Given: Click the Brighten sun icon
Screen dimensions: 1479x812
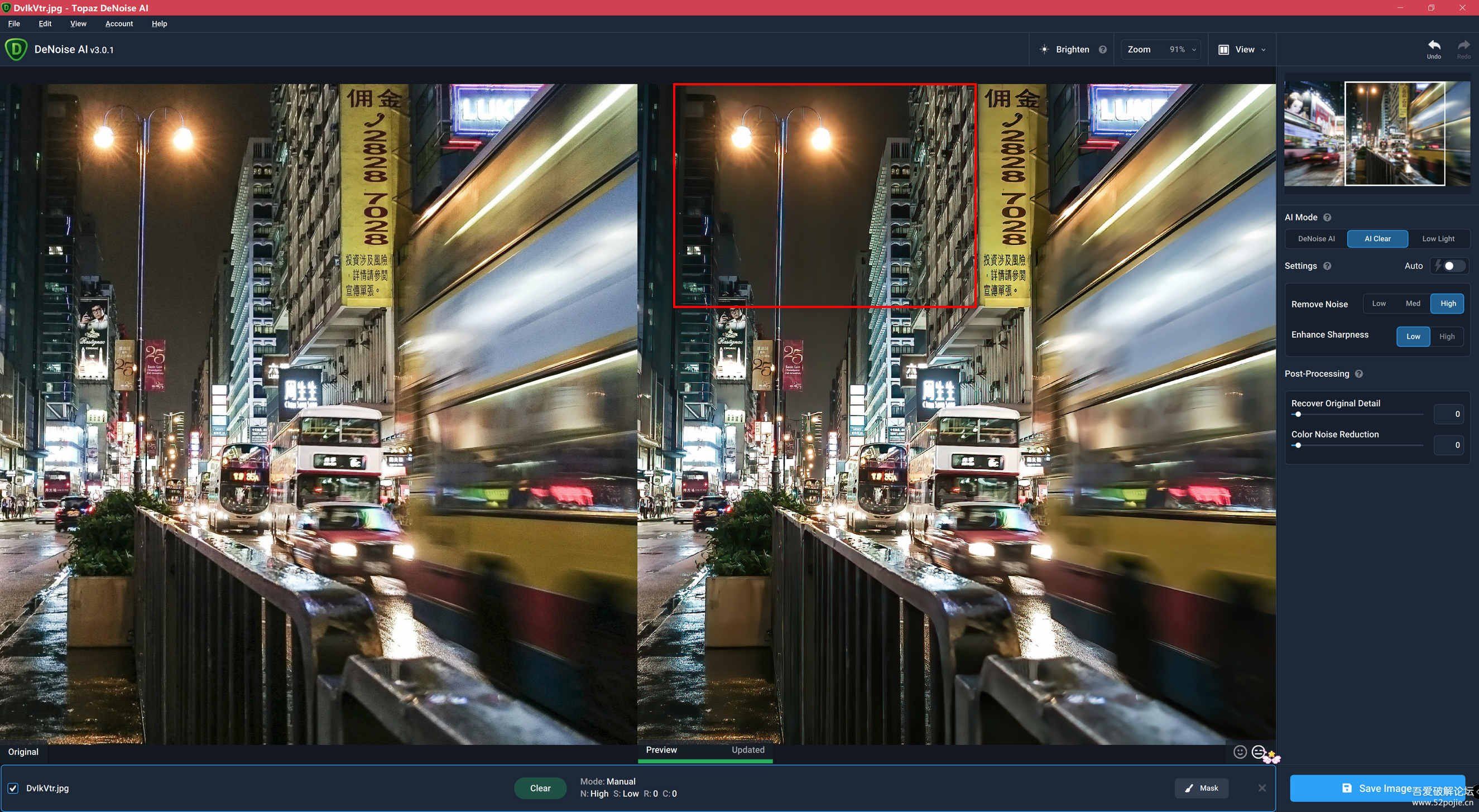Looking at the screenshot, I should tap(1044, 49).
